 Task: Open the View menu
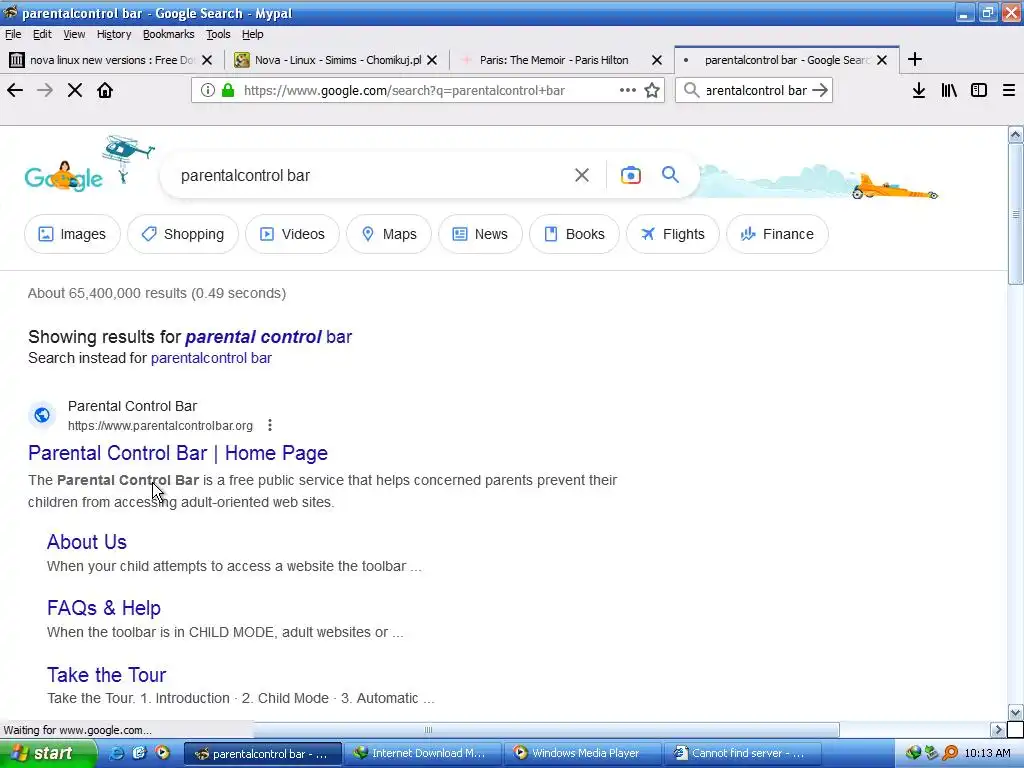click(74, 34)
